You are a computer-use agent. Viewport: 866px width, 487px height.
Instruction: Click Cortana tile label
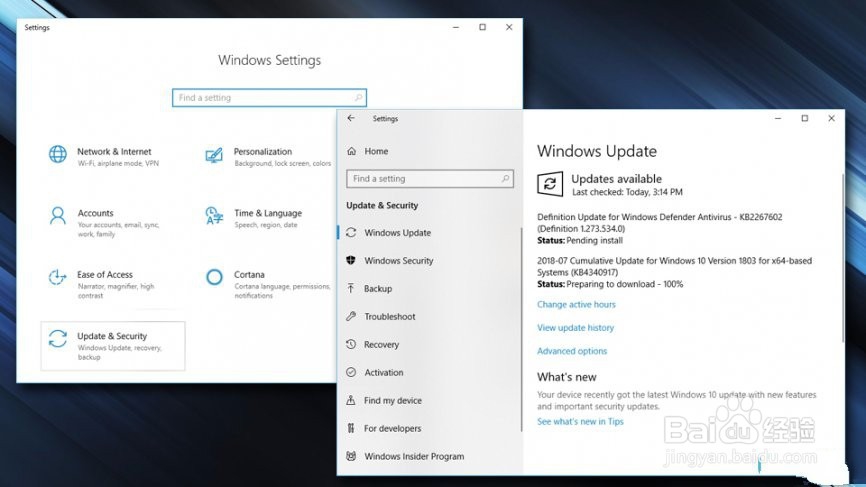pyautogui.click(x=249, y=274)
